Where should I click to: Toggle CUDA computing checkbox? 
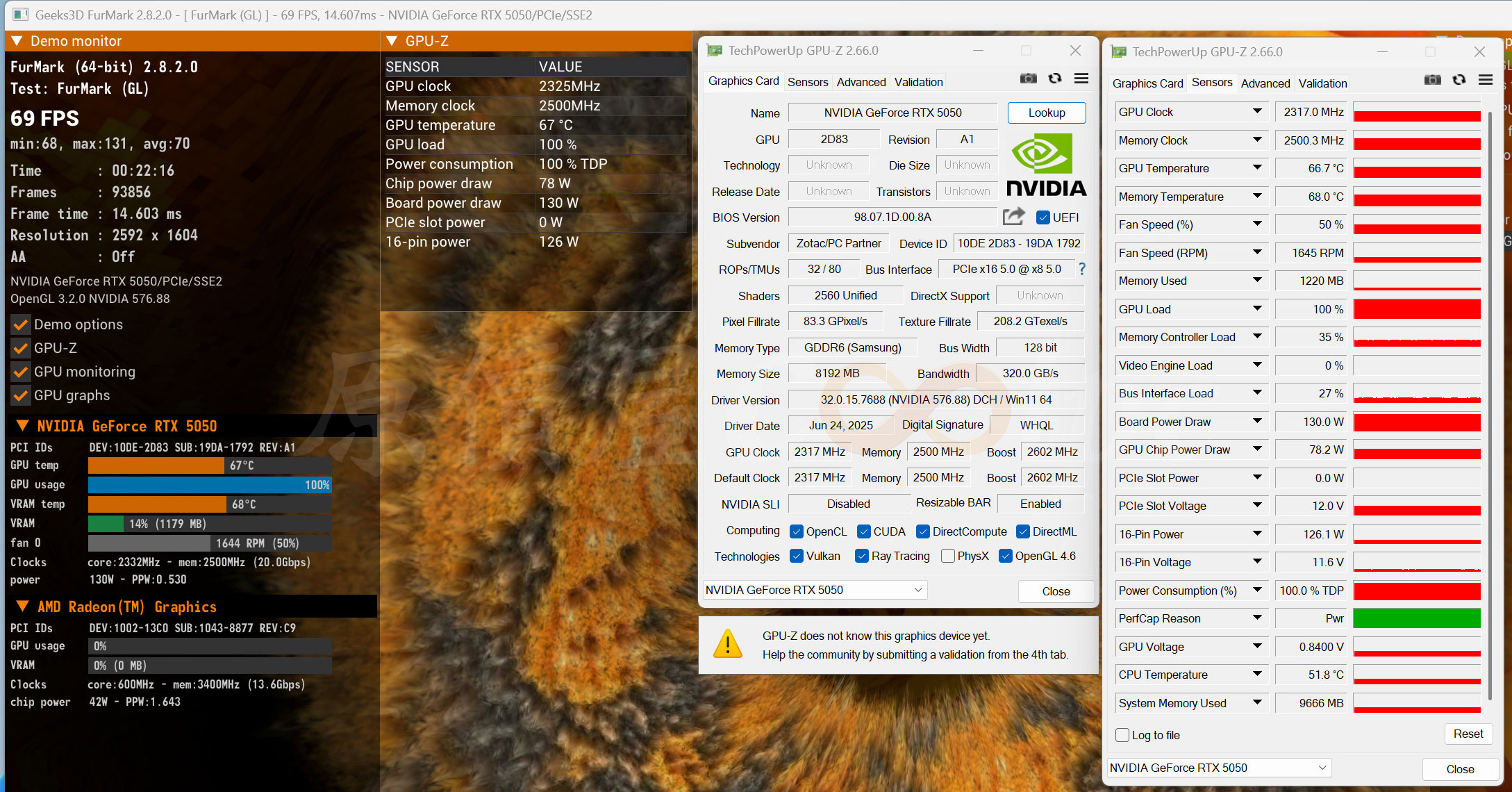(x=864, y=531)
